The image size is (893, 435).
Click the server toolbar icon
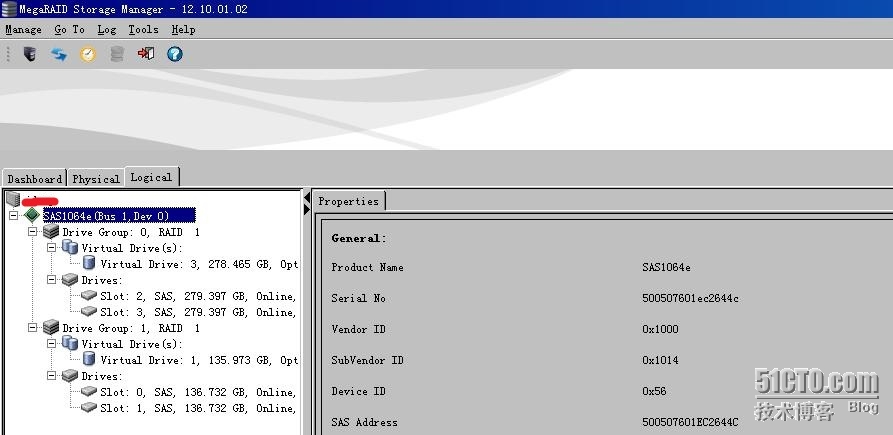30,54
